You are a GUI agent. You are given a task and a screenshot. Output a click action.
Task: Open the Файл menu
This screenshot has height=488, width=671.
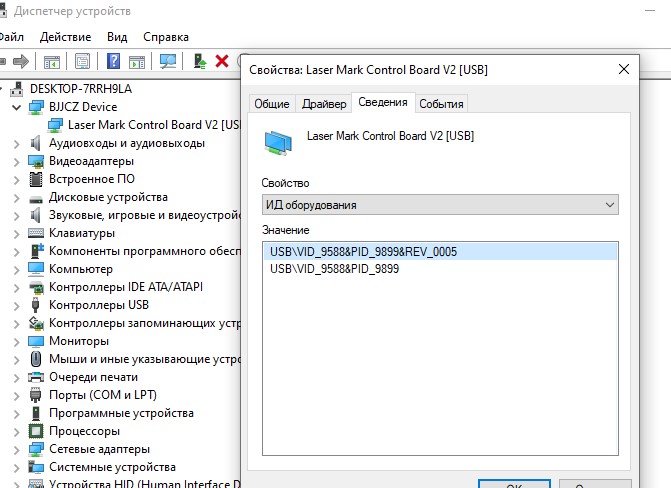(x=11, y=37)
